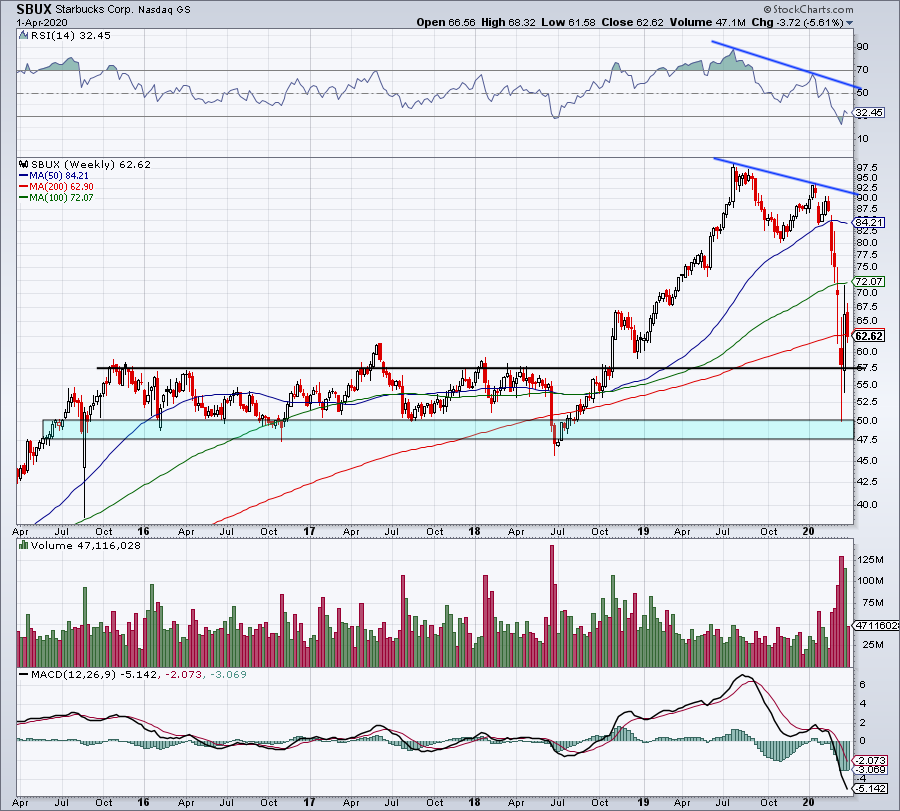
Task: Click the High 68.32 value
Action: [509, 23]
